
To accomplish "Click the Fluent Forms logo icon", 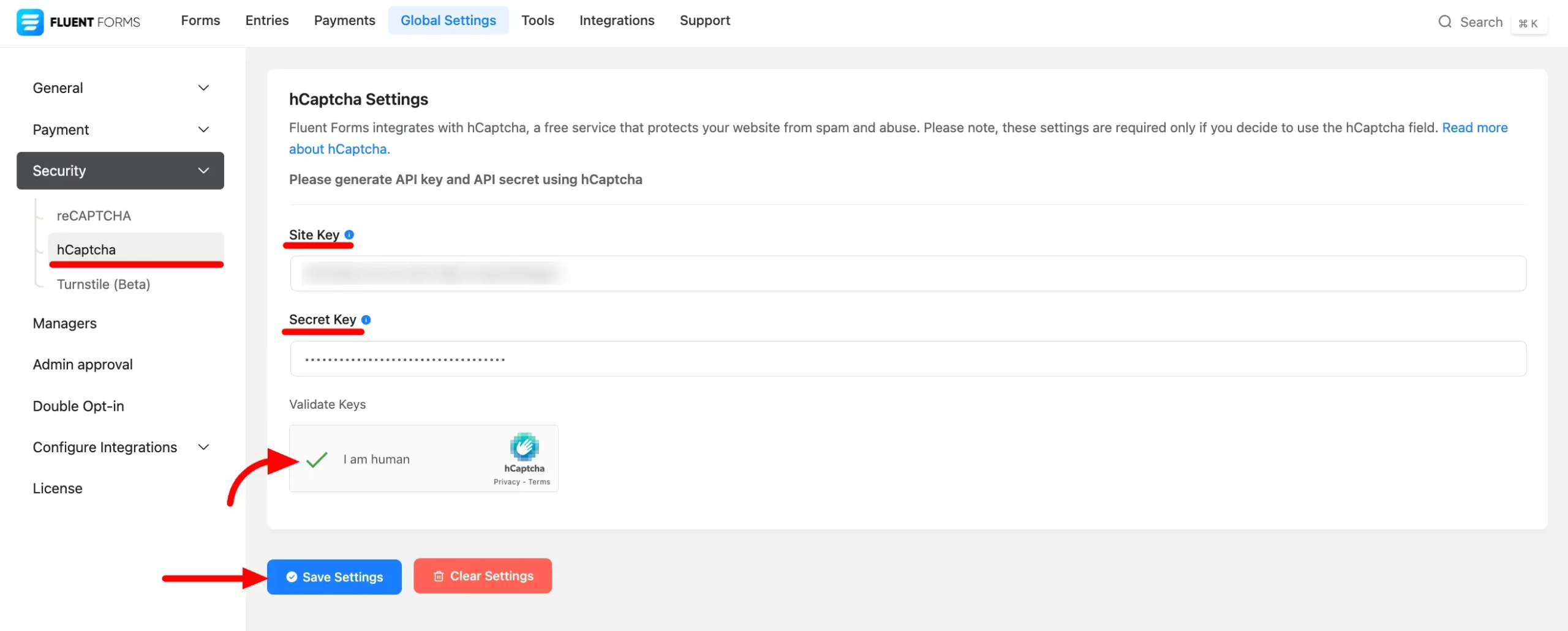I will (x=29, y=22).
